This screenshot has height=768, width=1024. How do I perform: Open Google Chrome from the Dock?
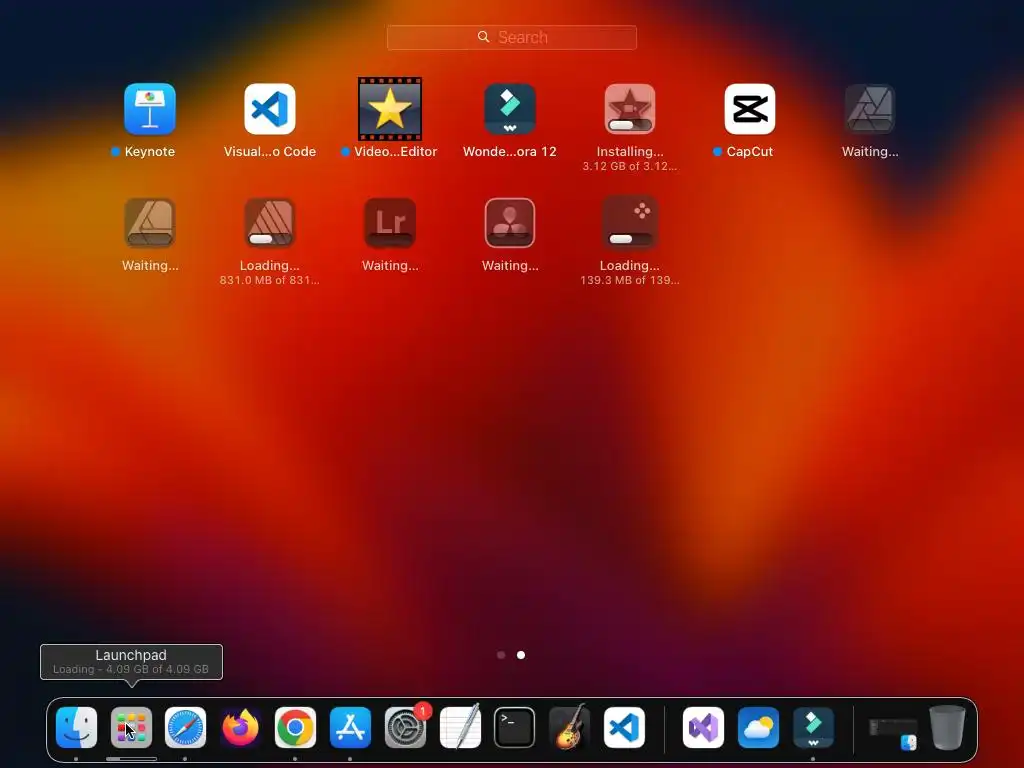(295, 727)
